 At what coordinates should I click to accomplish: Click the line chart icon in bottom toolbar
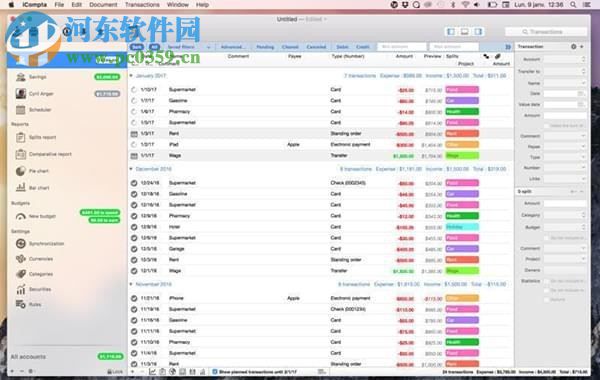pyautogui.click(x=152, y=372)
